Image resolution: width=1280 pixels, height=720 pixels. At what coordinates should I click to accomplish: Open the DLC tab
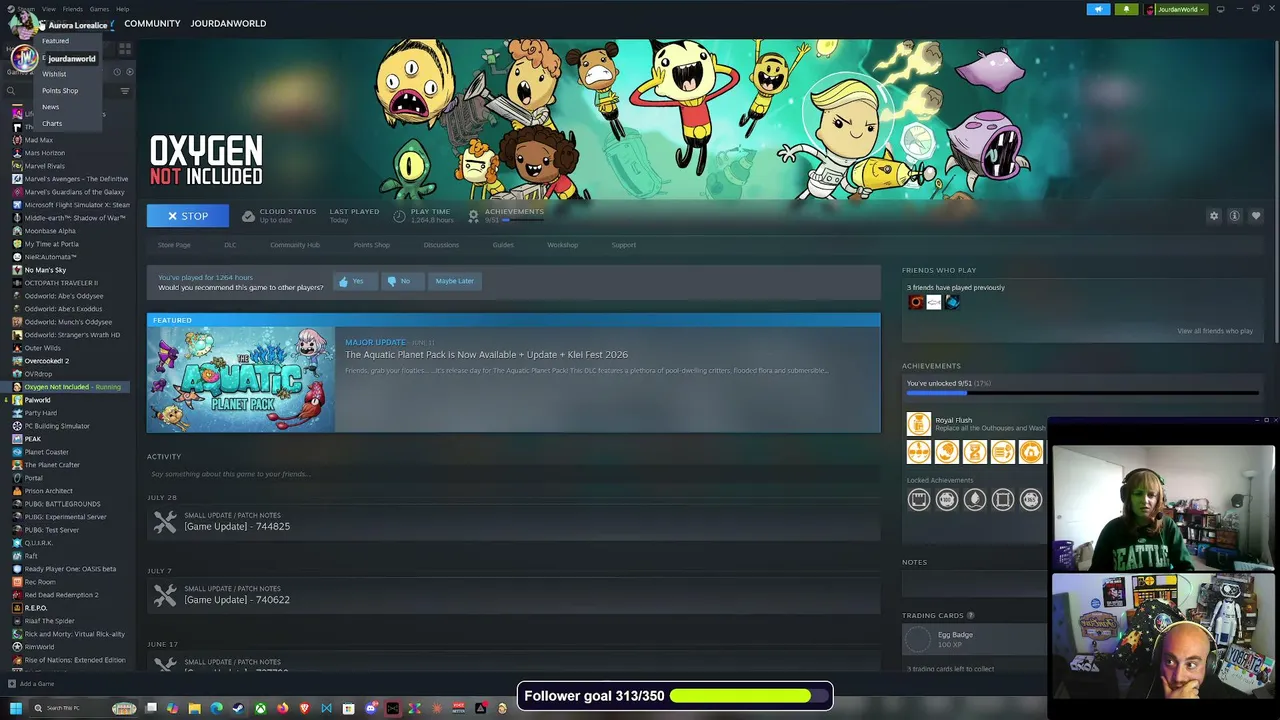click(230, 245)
